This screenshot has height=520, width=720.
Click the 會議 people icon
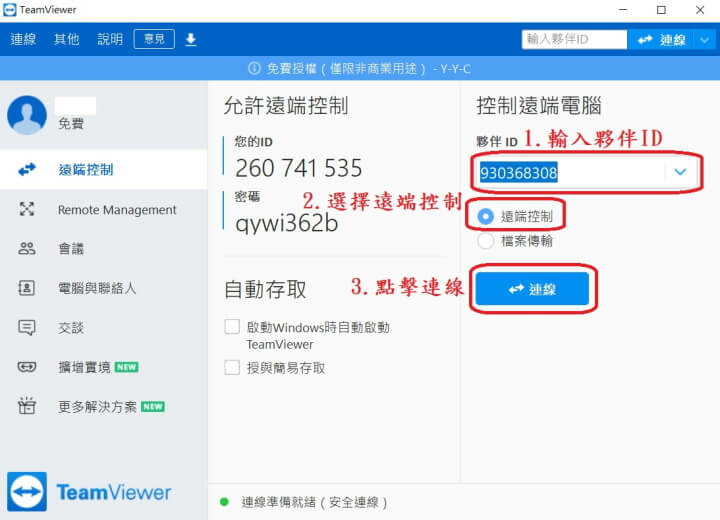click(x=27, y=249)
